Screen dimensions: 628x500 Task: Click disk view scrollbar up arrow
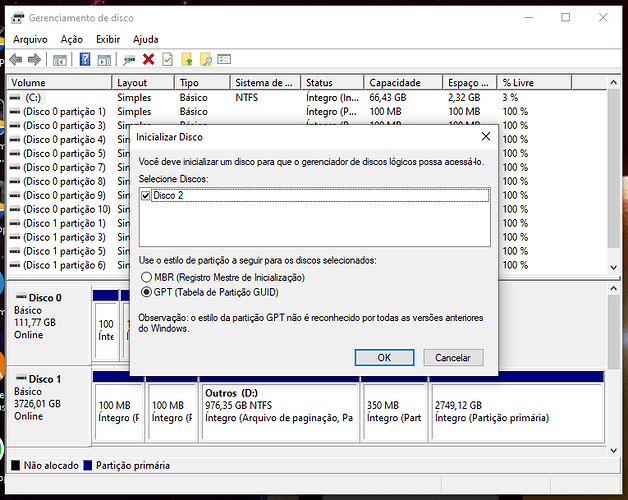[614, 288]
